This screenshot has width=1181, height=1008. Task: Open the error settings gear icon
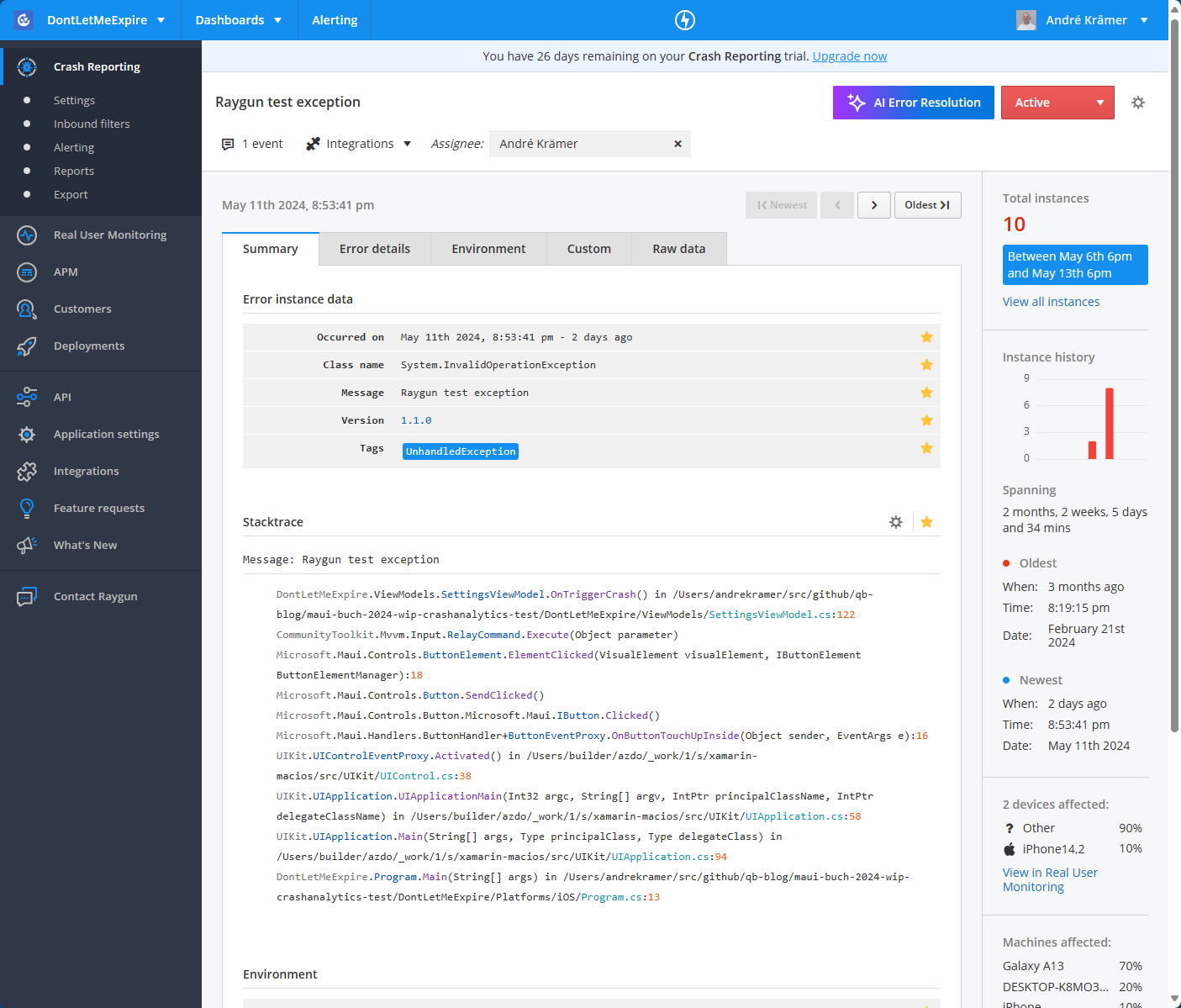1138,102
